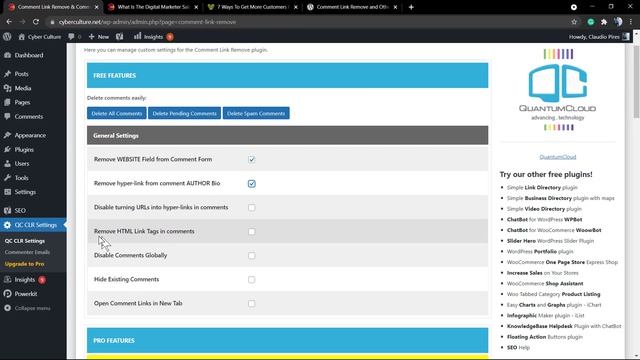
Task: Select the Pages icon in sidebar
Action: [x=7, y=102]
